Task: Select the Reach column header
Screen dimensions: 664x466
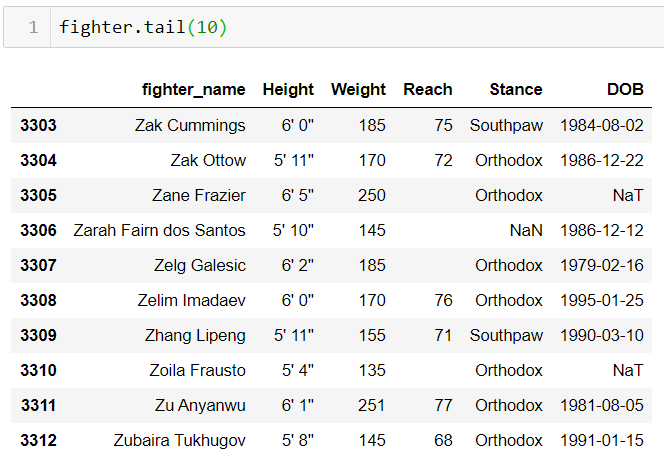Action: coord(428,90)
